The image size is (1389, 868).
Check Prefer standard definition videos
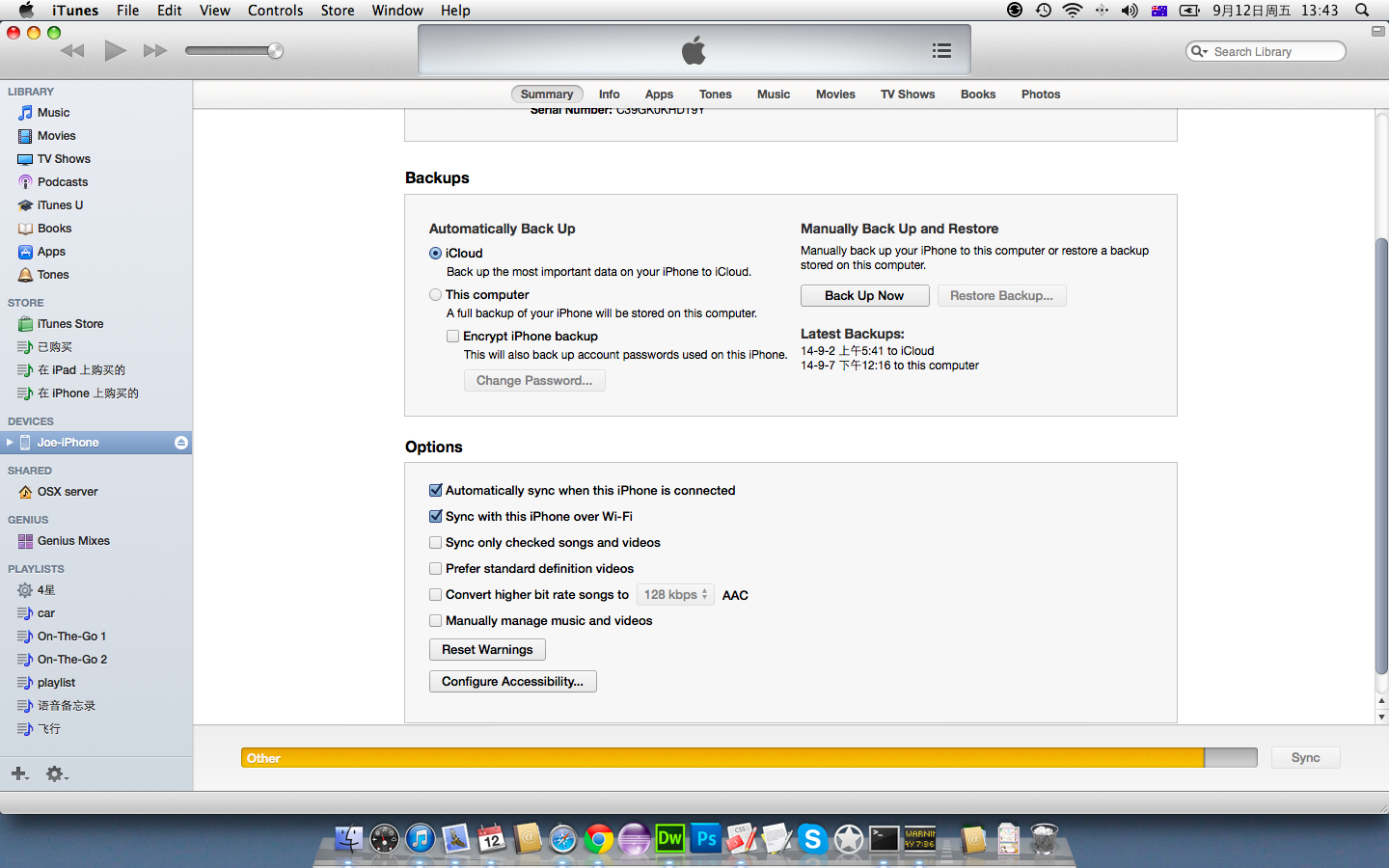point(436,569)
